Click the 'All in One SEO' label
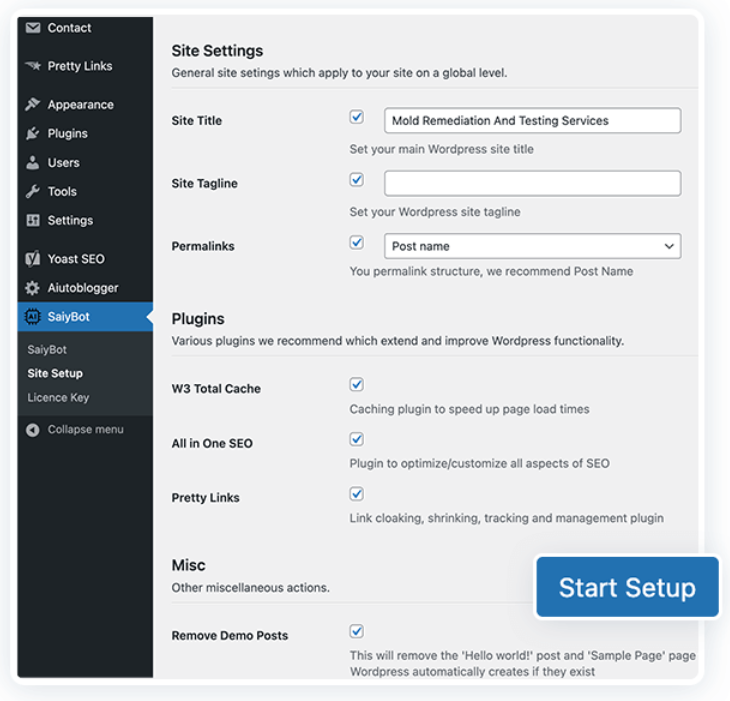 point(212,443)
